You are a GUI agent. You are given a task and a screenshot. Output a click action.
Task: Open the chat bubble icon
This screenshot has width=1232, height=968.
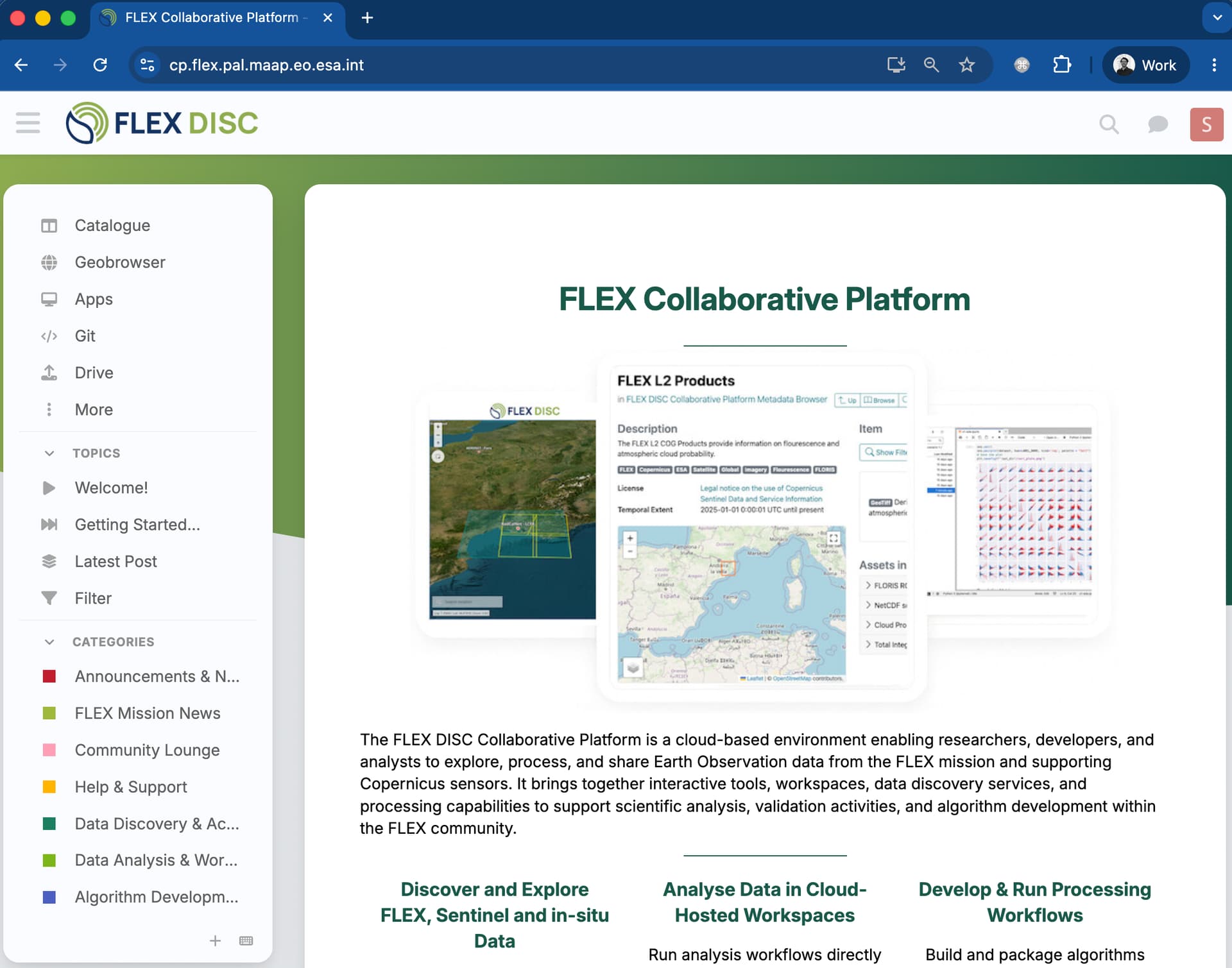tap(1158, 124)
